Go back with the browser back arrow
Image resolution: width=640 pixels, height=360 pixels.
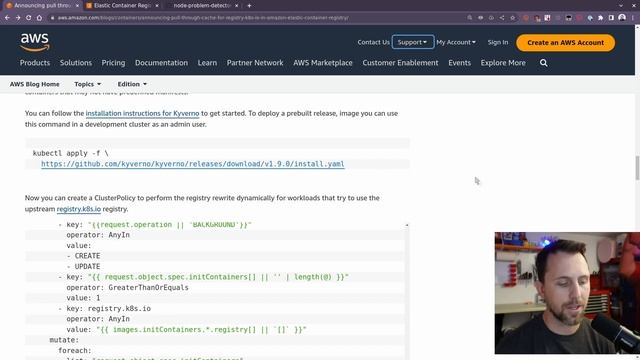[7, 18]
